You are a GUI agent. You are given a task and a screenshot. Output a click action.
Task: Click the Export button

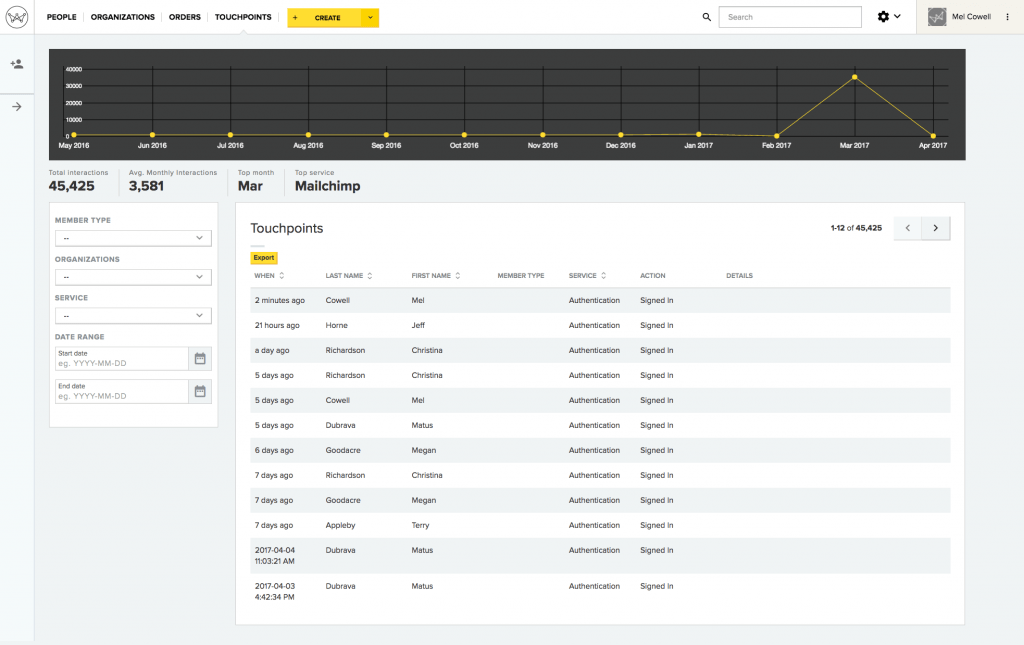264,258
